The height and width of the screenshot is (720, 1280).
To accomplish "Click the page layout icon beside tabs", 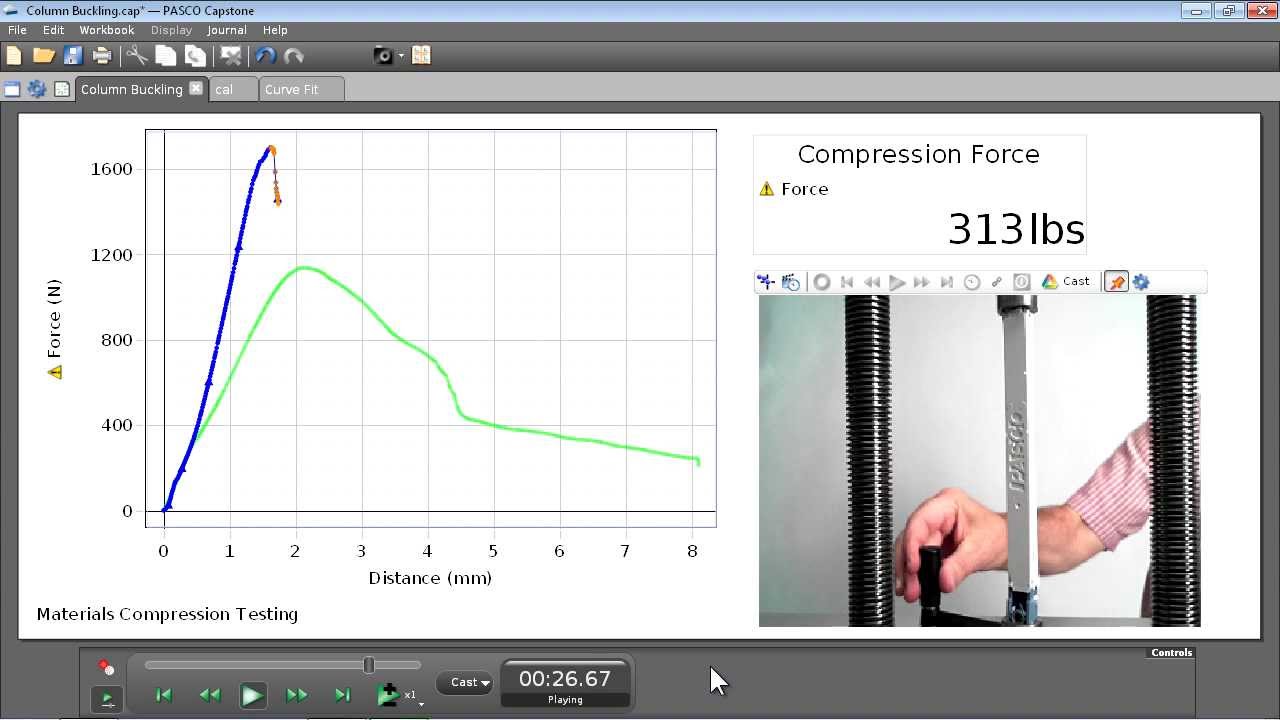I will click(62, 89).
